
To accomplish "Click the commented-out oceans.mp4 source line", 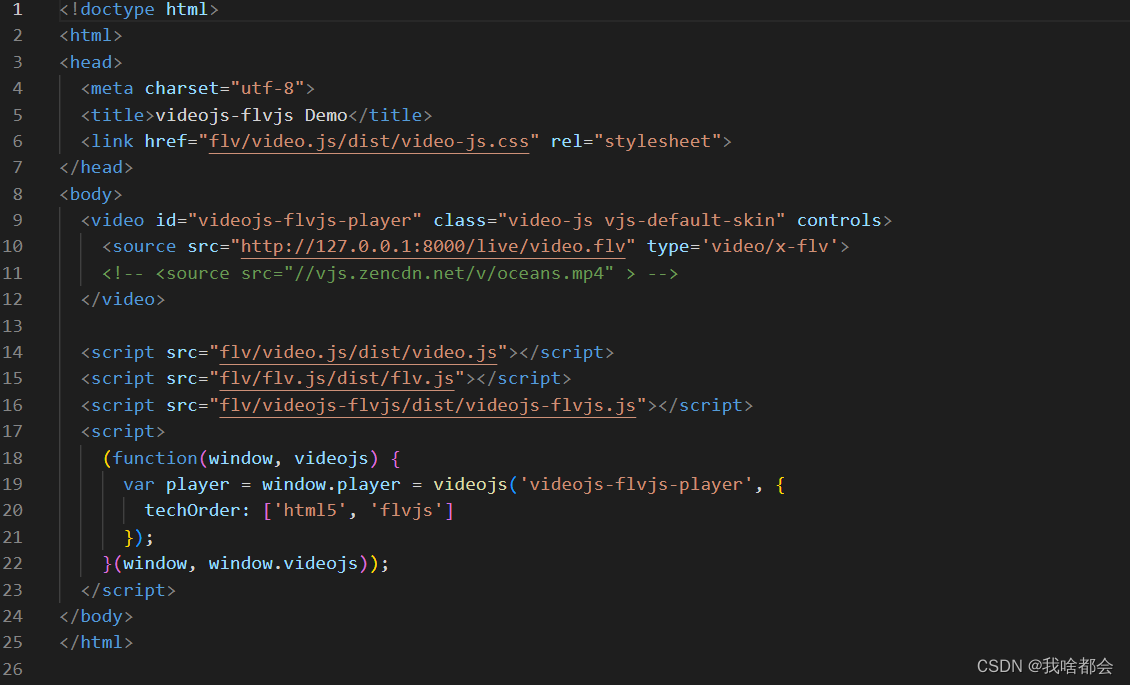I will (x=390, y=273).
